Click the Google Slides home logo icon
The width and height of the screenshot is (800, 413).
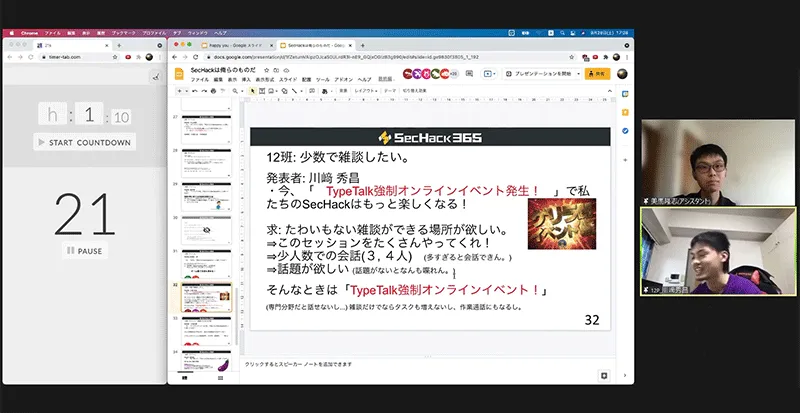(x=179, y=74)
